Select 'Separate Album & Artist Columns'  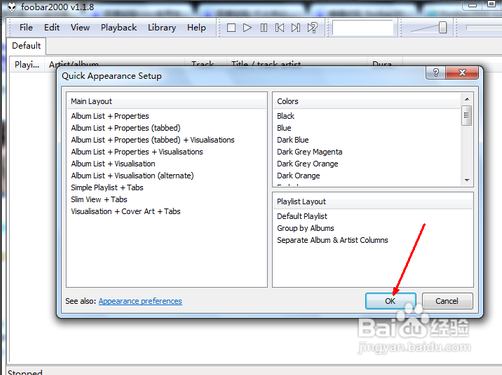tap(332, 240)
